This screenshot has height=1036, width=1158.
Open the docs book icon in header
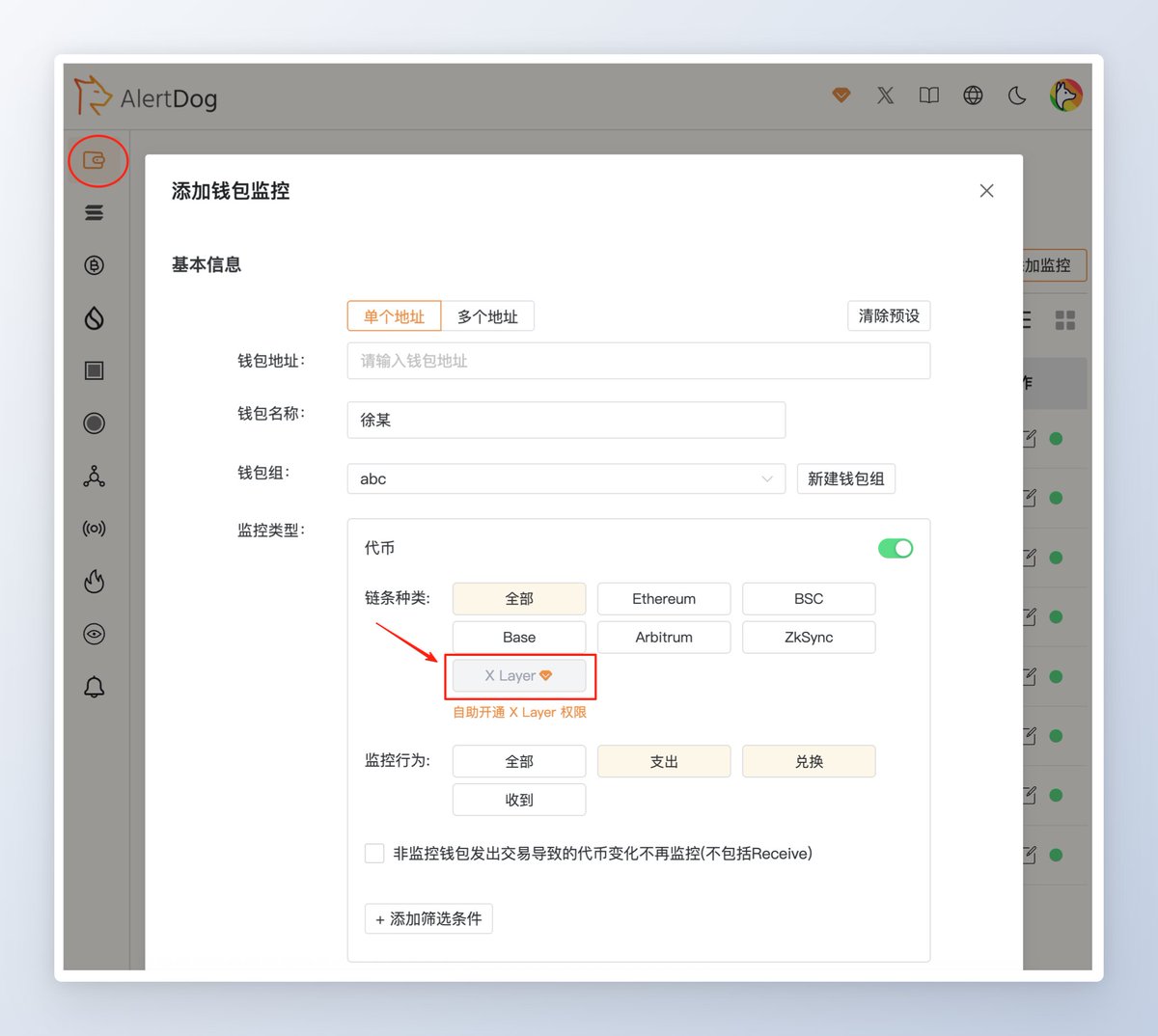[x=928, y=95]
